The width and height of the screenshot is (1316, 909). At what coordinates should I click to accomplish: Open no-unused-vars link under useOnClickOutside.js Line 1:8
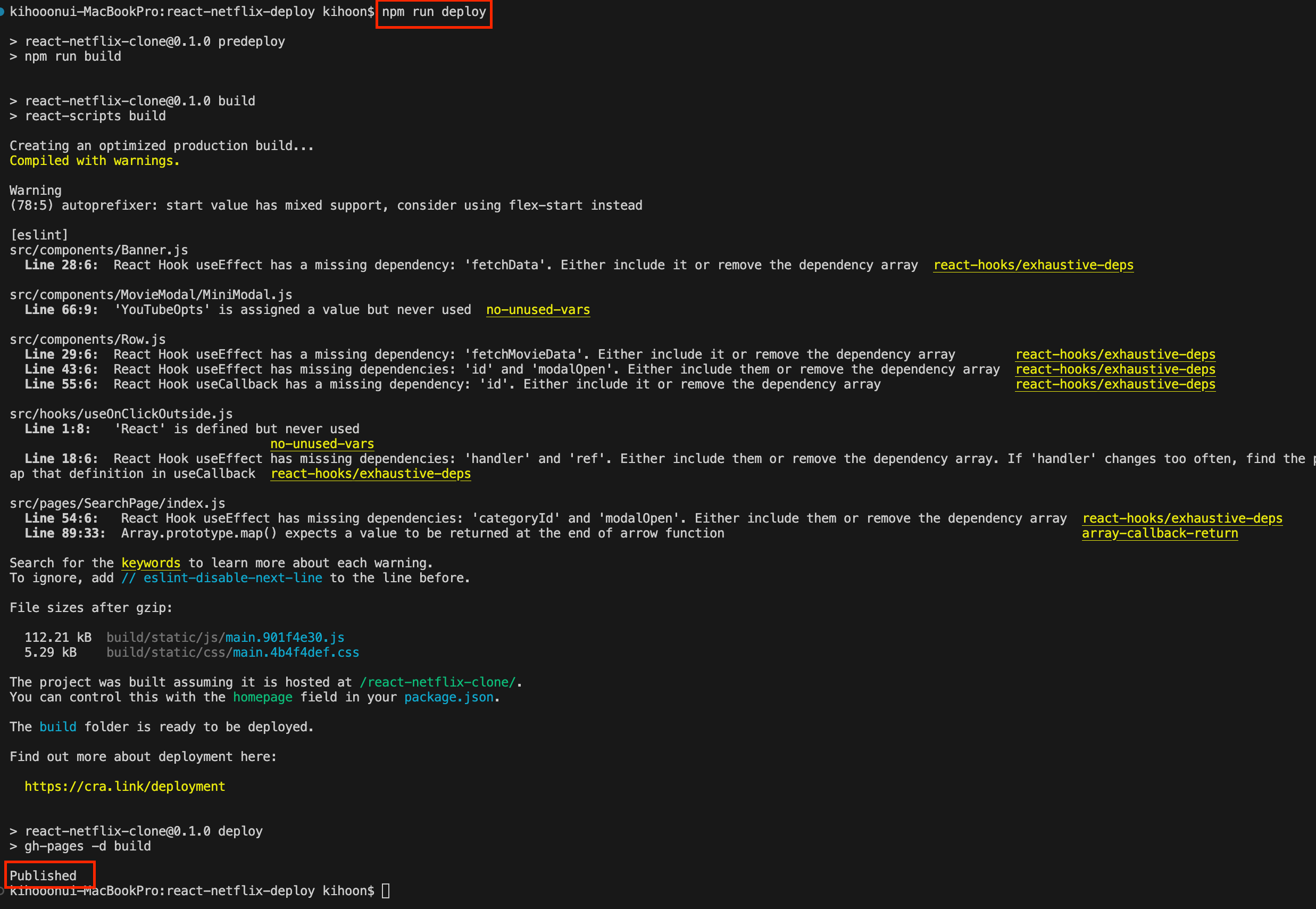pos(322,444)
